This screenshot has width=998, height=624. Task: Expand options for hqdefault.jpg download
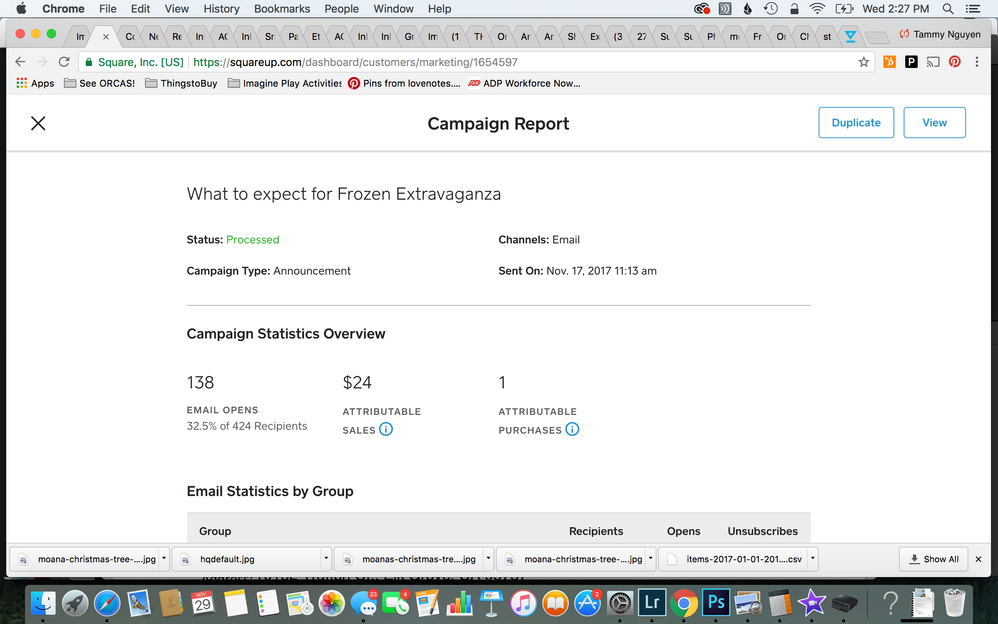(325, 559)
